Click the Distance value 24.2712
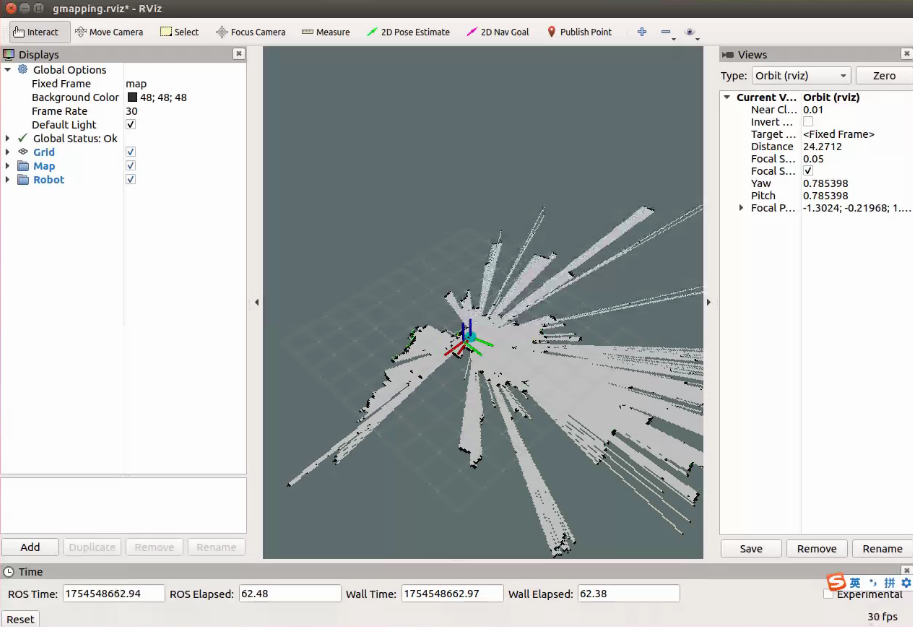The height and width of the screenshot is (627, 913). pos(822,146)
